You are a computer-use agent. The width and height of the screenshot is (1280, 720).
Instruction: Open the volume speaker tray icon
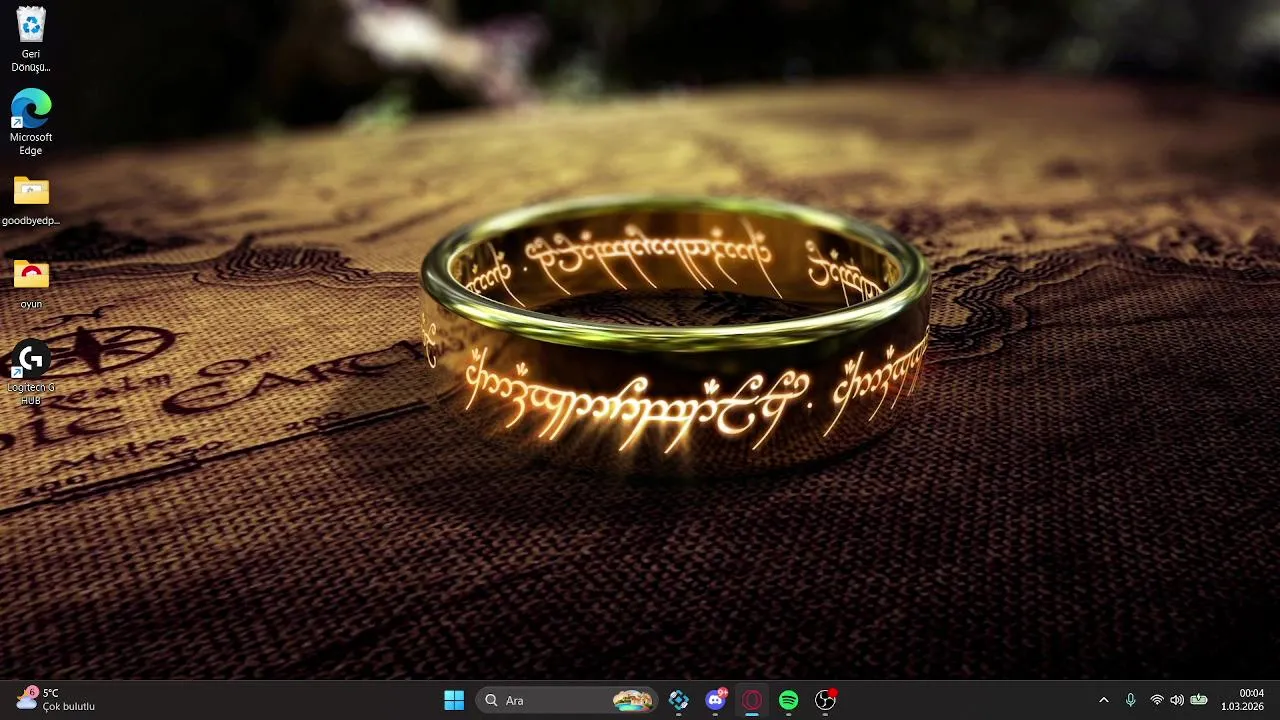pos(1177,700)
